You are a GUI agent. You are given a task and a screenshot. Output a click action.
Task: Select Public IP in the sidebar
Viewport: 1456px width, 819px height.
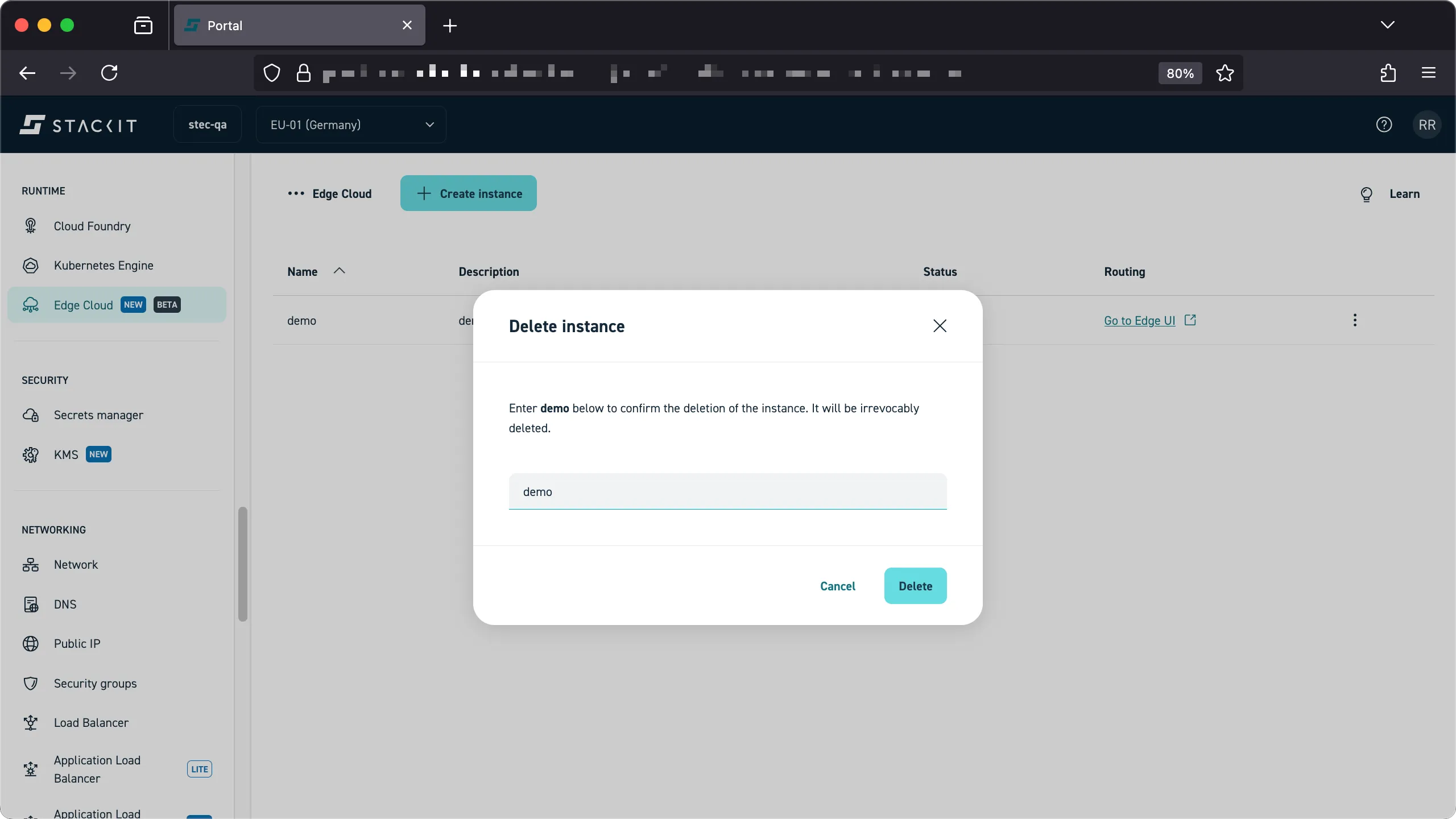[x=76, y=643]
